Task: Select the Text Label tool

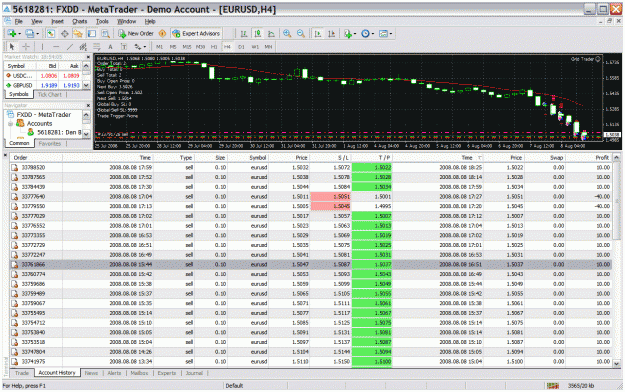Action: (x=124, y=47)
